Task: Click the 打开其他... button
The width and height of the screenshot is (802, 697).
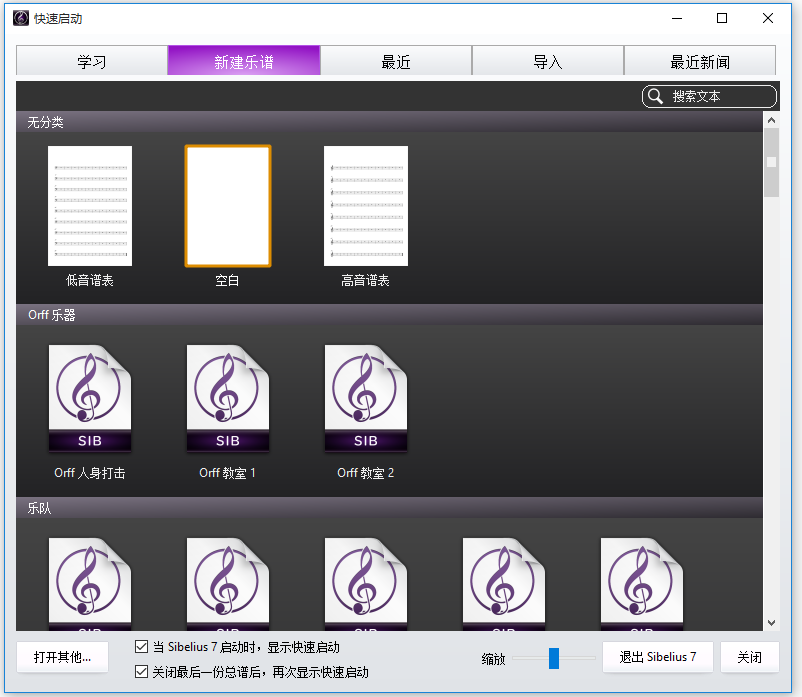Action: [63, 657]
